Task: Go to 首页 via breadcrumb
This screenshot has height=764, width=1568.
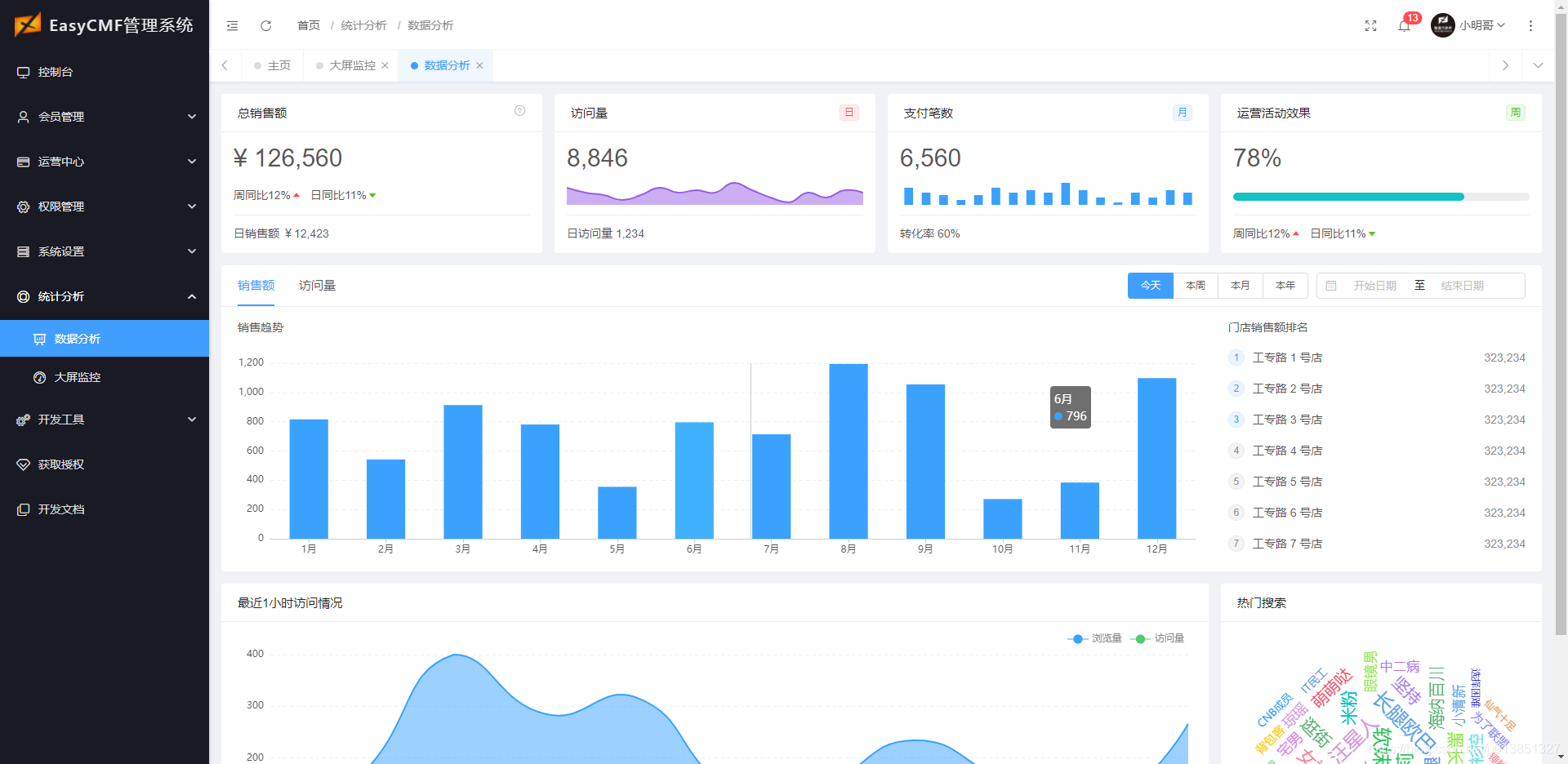Action: [309, 25]
